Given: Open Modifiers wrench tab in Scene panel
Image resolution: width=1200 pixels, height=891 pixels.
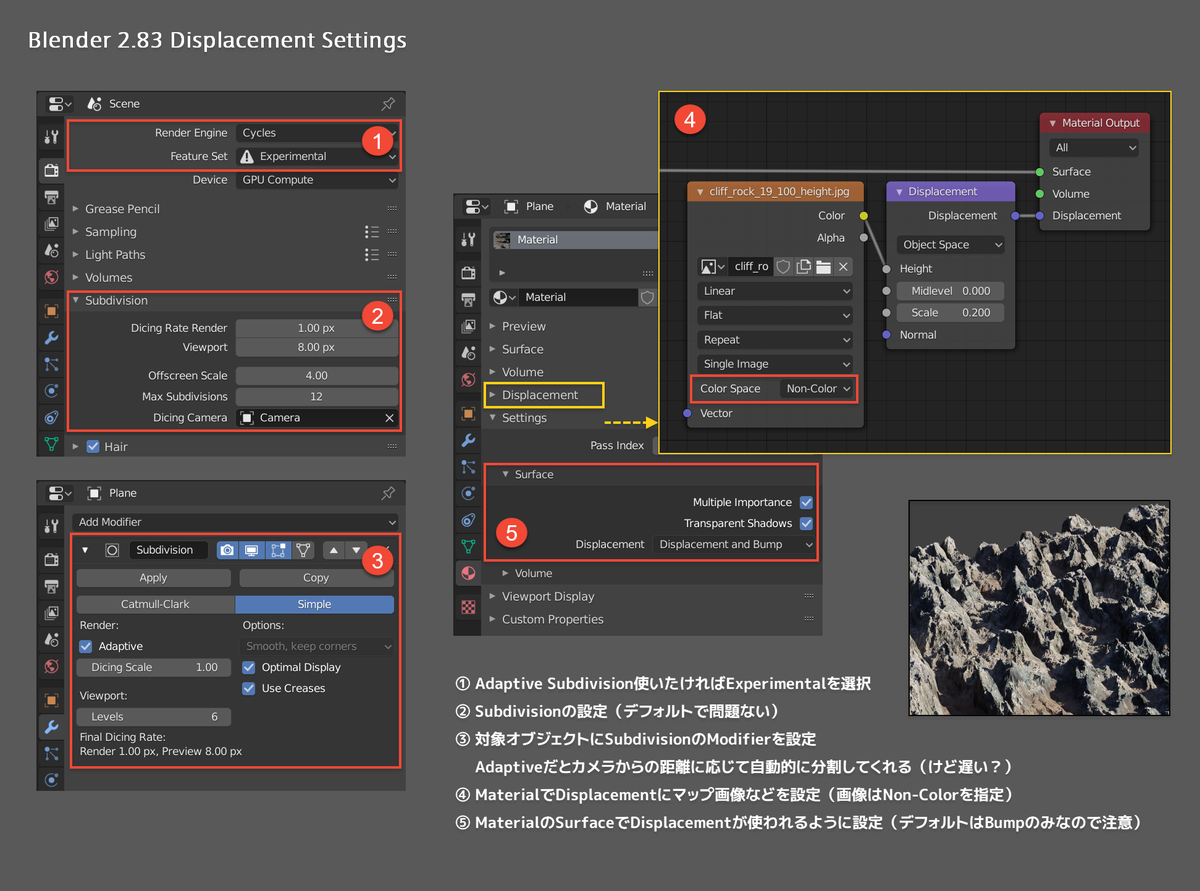Looking at the screenshot, I should [x=51, y=338].
